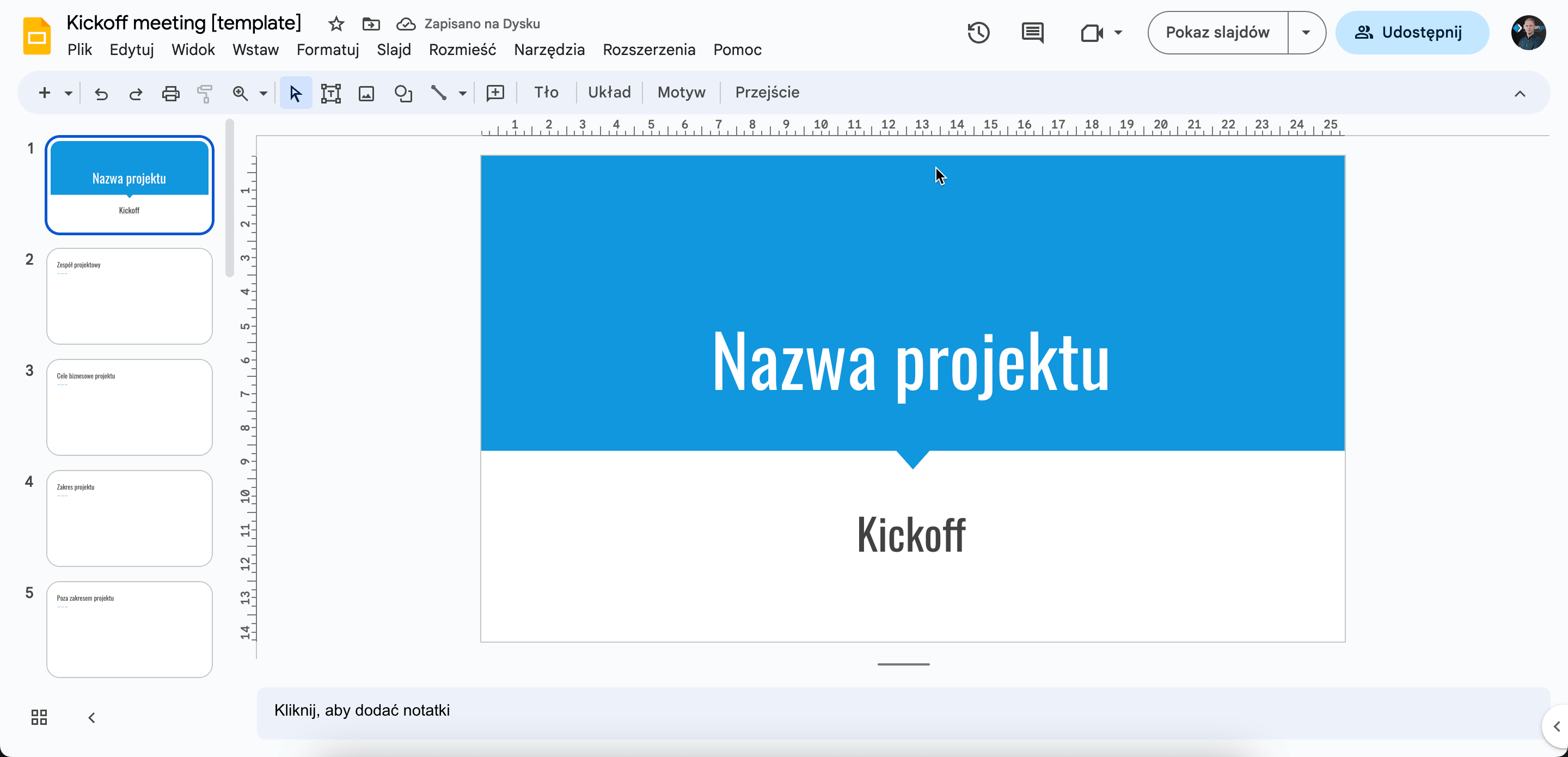The width and height of the screenshot is (1568, 757).
Task: Open the Wstaw menu
Action: [x=255, y=50]
